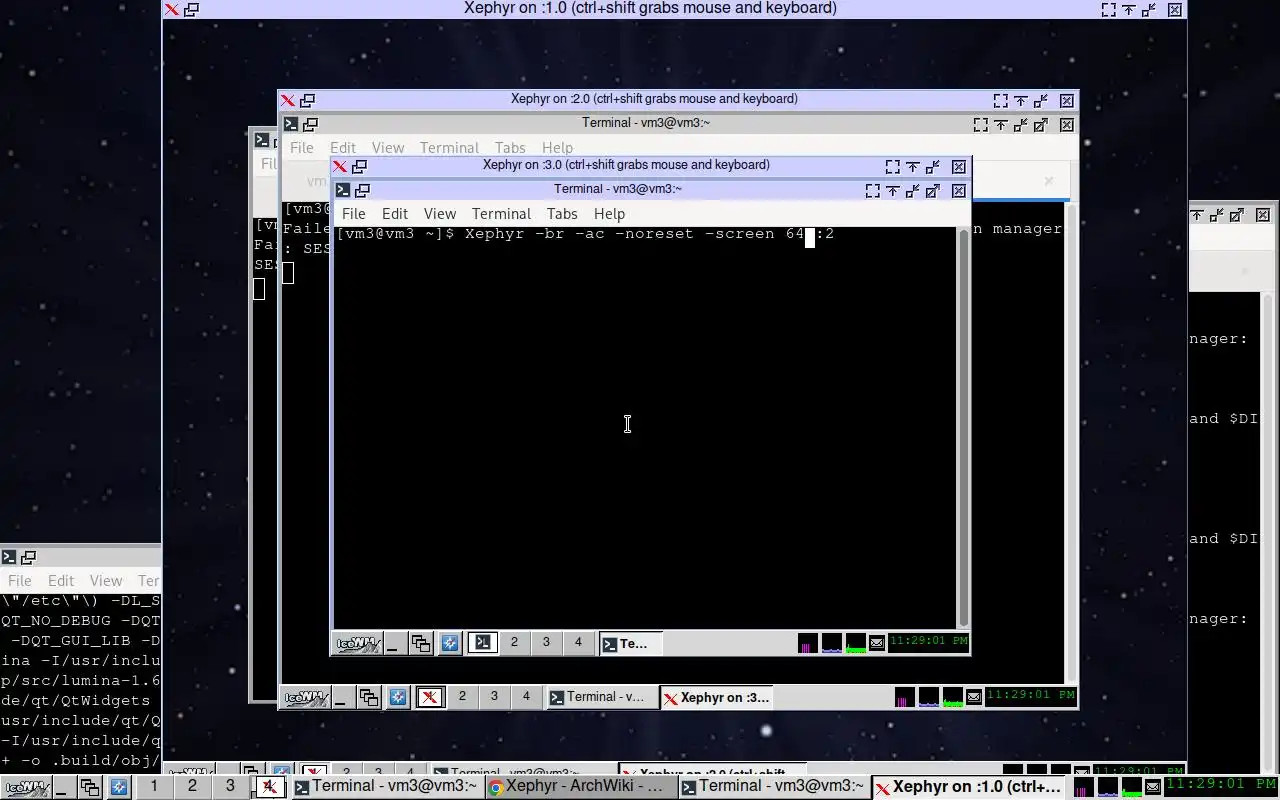Switch to workspace 3 on host bottom taskbar
The image size is (1280, 800).
pos(230,786)
